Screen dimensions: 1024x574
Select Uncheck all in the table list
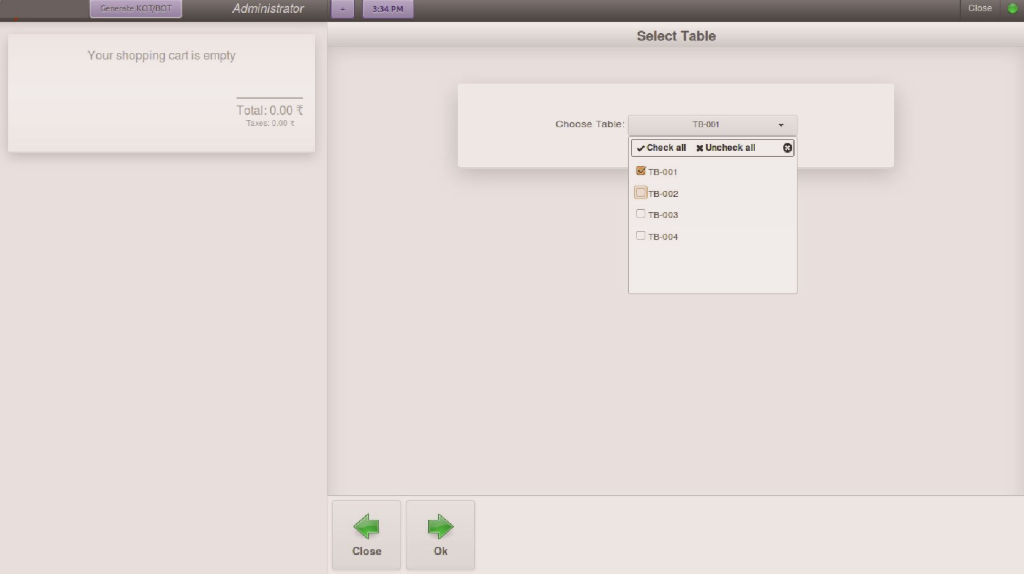click(726, 148)
